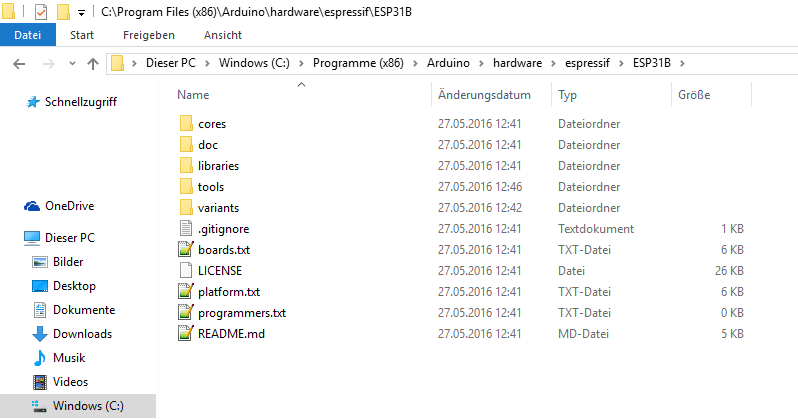Click the MD-Datei type of README.md
This screenshot has height=419, width=798.
[583, 334]
